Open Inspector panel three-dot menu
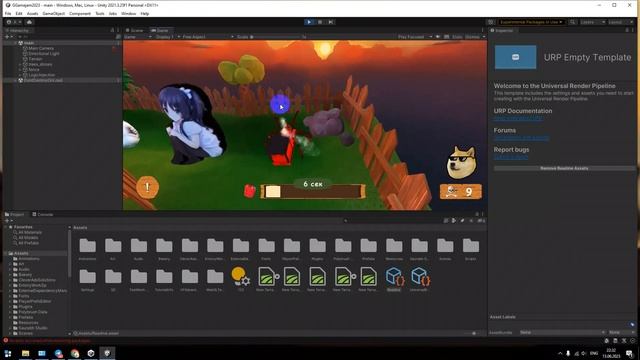640x360 pixels. (x=633, y=30)
